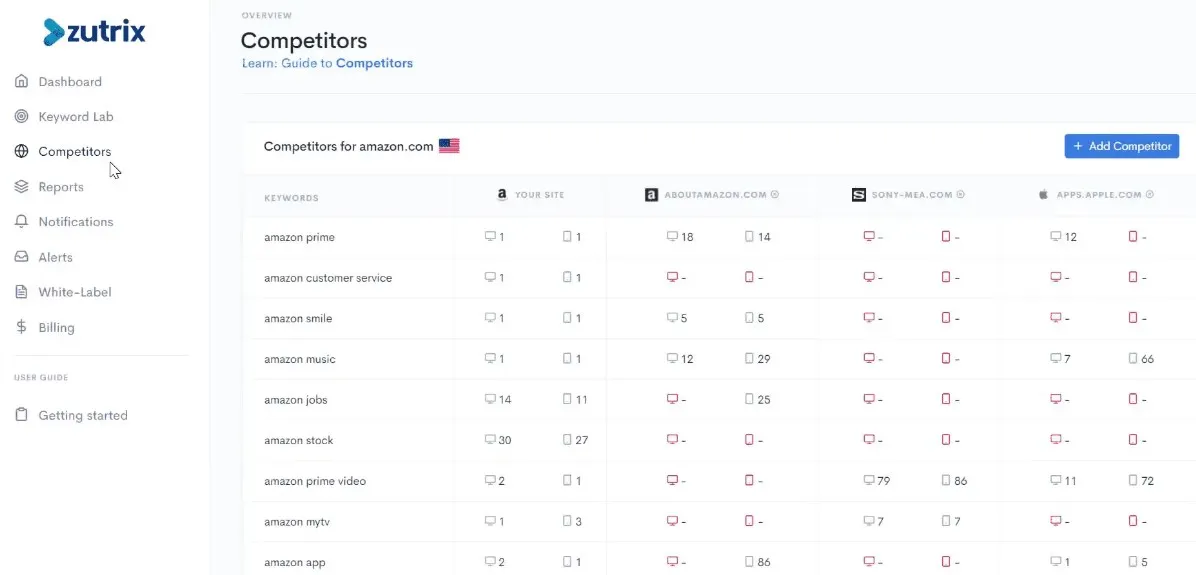The height and width of the screenshot is (575, 1196).
Task: Click mobile rank 5 for amazon app under apps.apple.com
Action: 1143,563
